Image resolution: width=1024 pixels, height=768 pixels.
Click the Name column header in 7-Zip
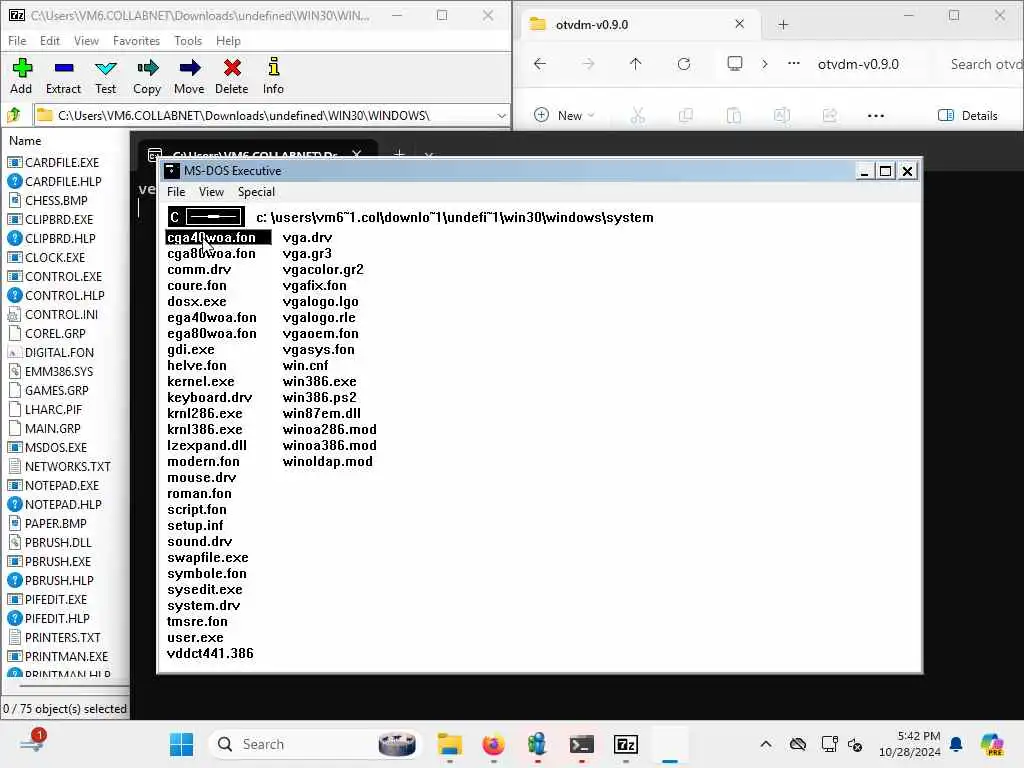(x=25, y=141)
